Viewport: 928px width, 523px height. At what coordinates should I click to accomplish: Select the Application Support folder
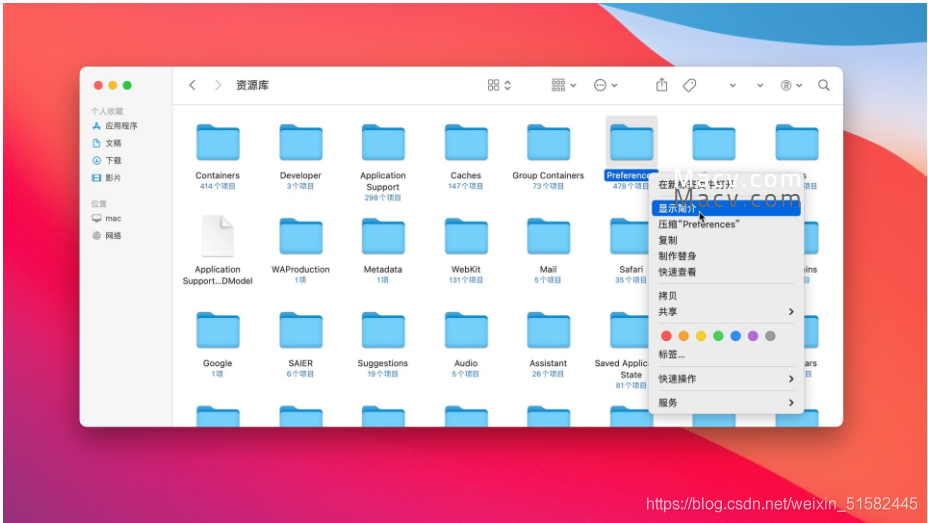pyautogui.click(x=383, y=143)
